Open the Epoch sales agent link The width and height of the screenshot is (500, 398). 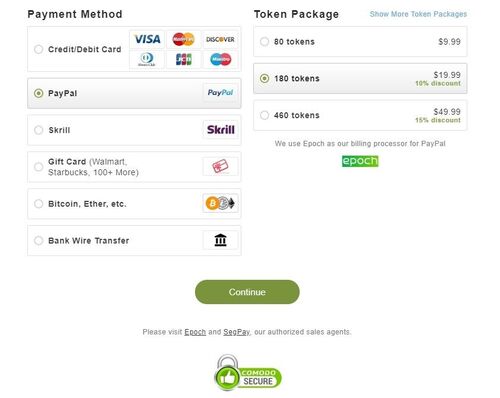coord(195,332)
